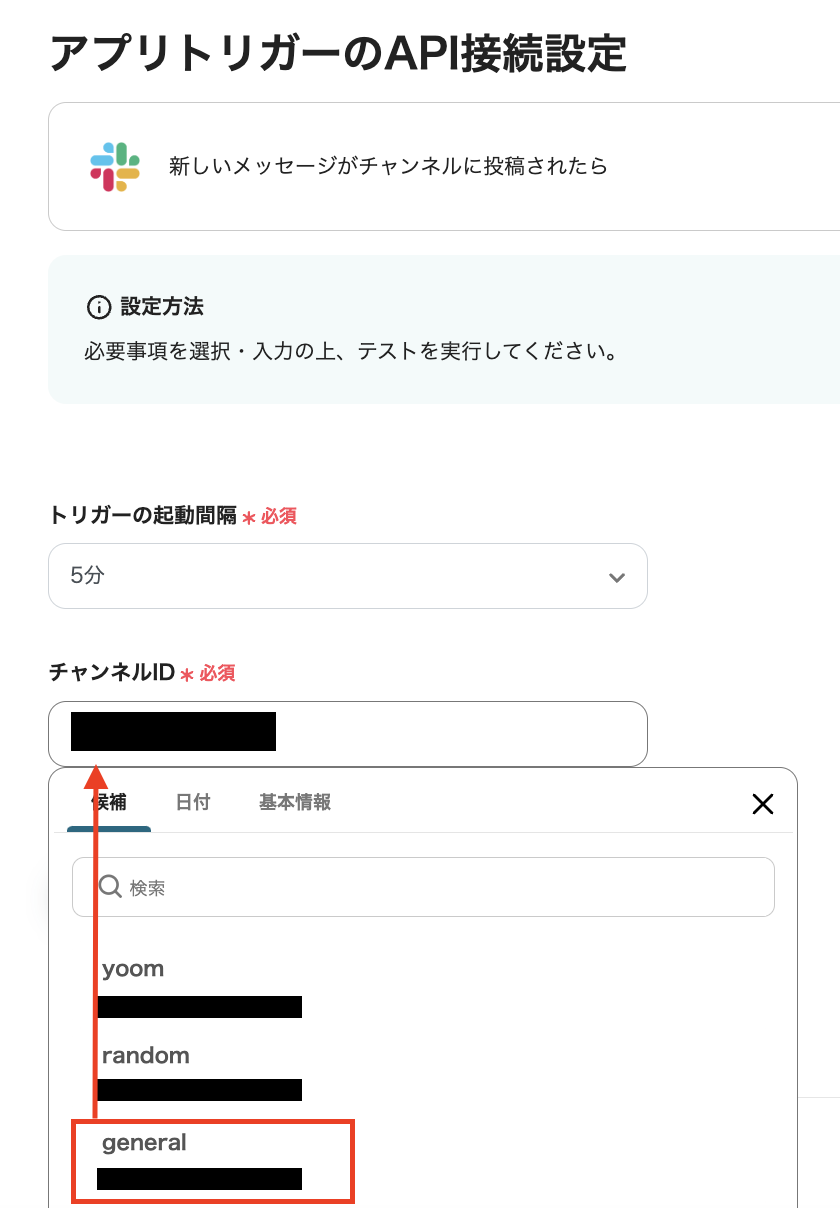Image resolution: width=840 pixels, height=1208 pixels.
Task: Select the general channel from the list
Action: coord(146,1142)
